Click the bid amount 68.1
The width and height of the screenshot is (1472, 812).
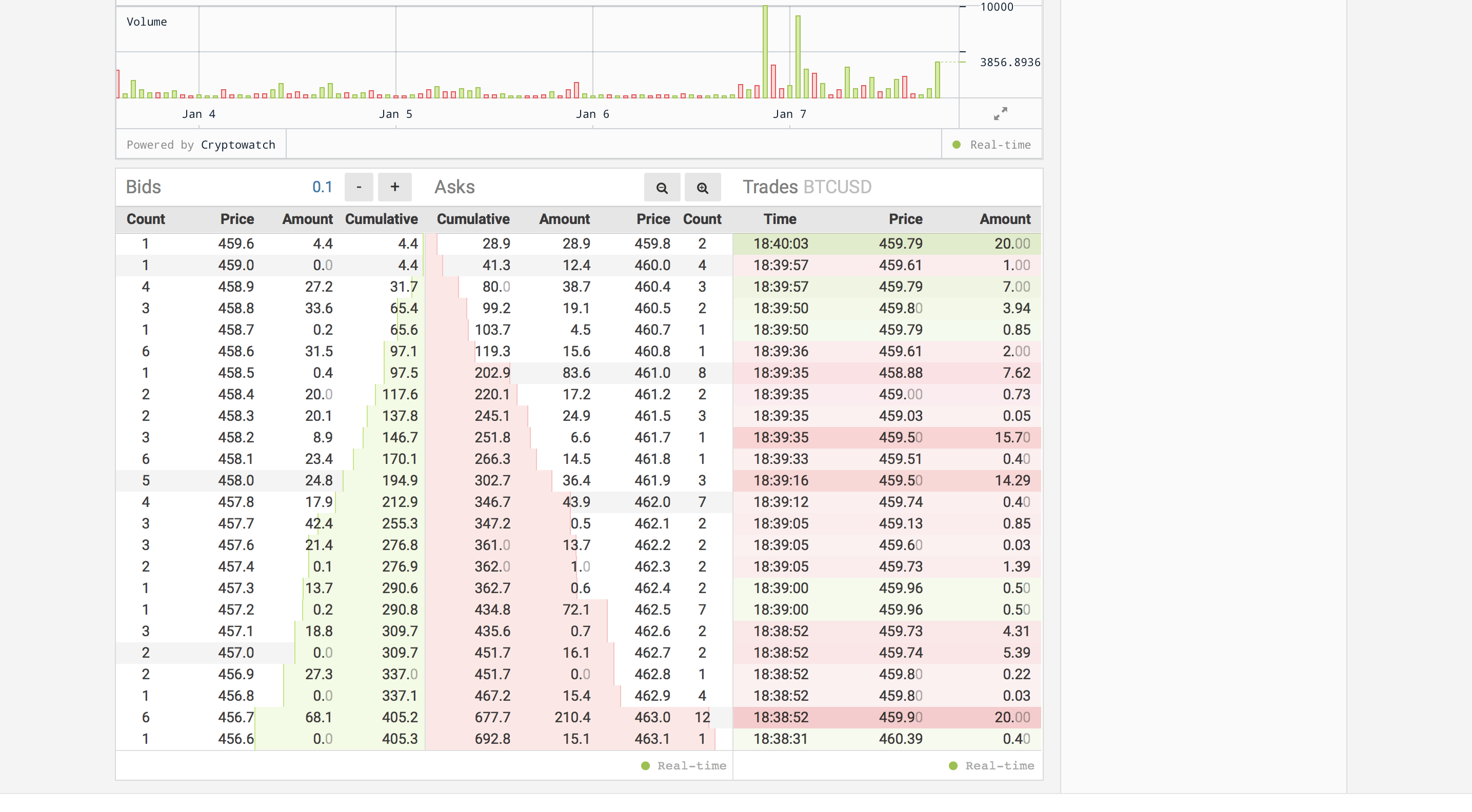pos(319,717)
